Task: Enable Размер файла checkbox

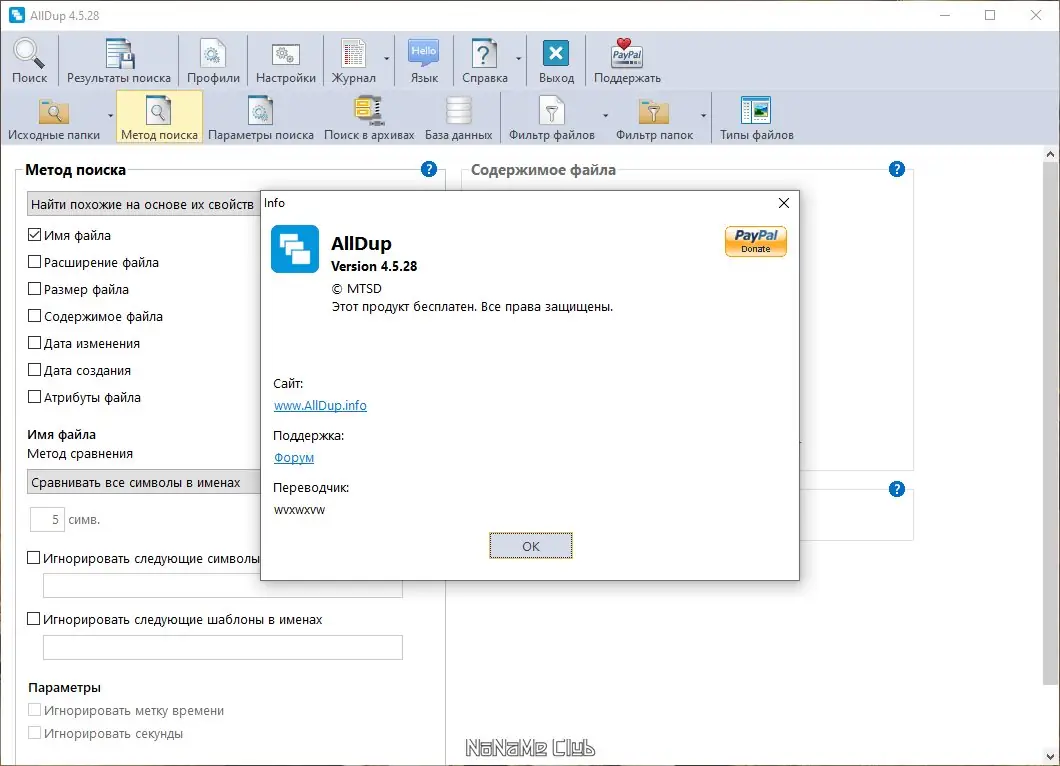Action: [34, 289]
